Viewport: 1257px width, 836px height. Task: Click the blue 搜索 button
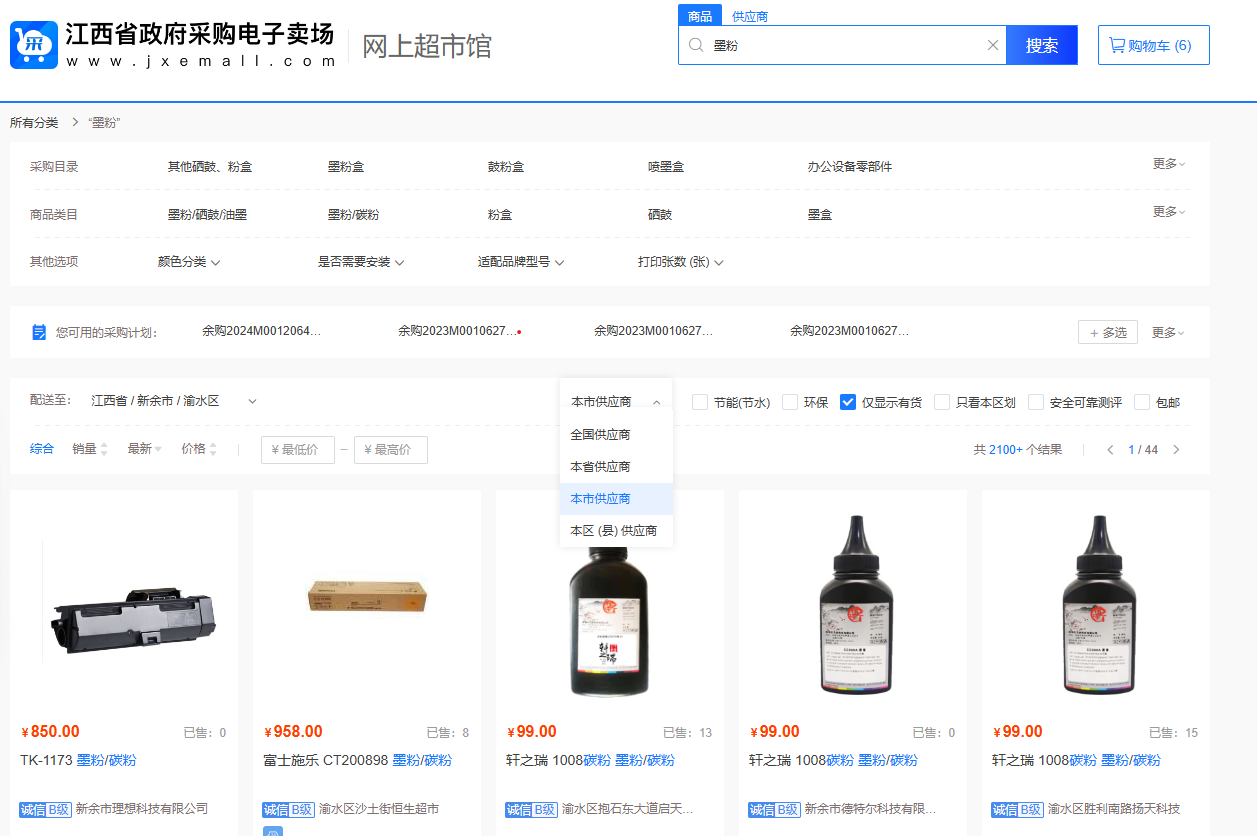tap(1042, 45)
